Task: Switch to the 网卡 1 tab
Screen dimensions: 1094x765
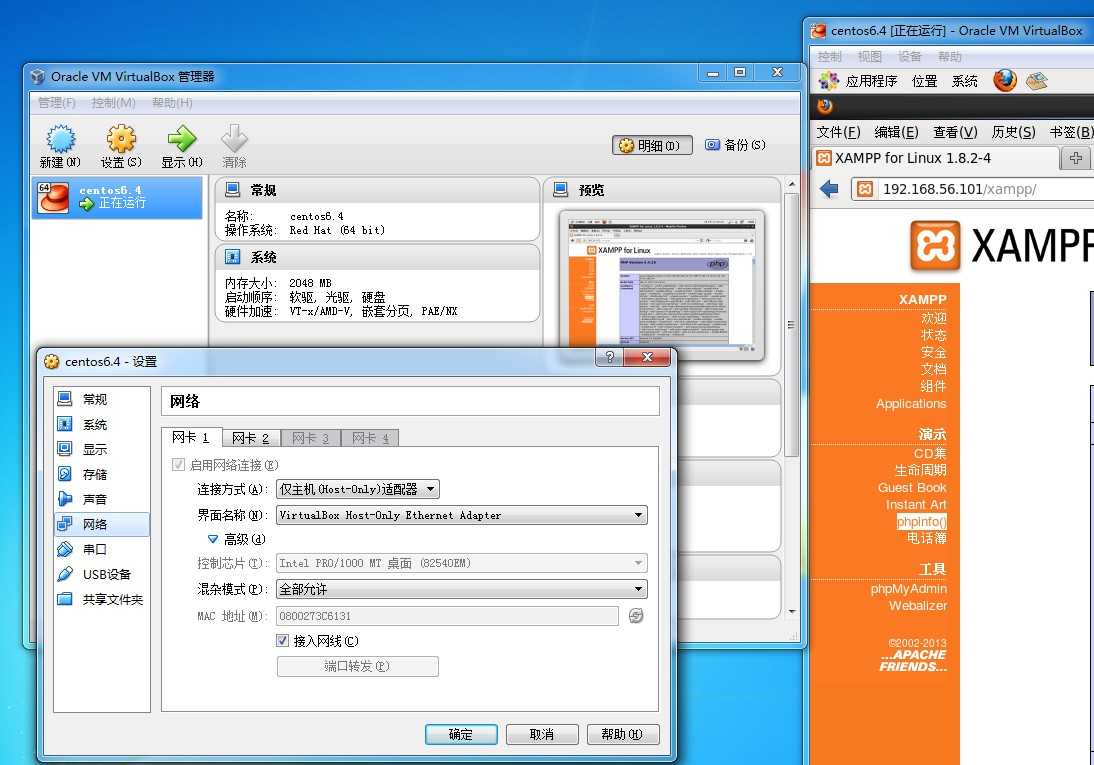Action: pos(191,438)
